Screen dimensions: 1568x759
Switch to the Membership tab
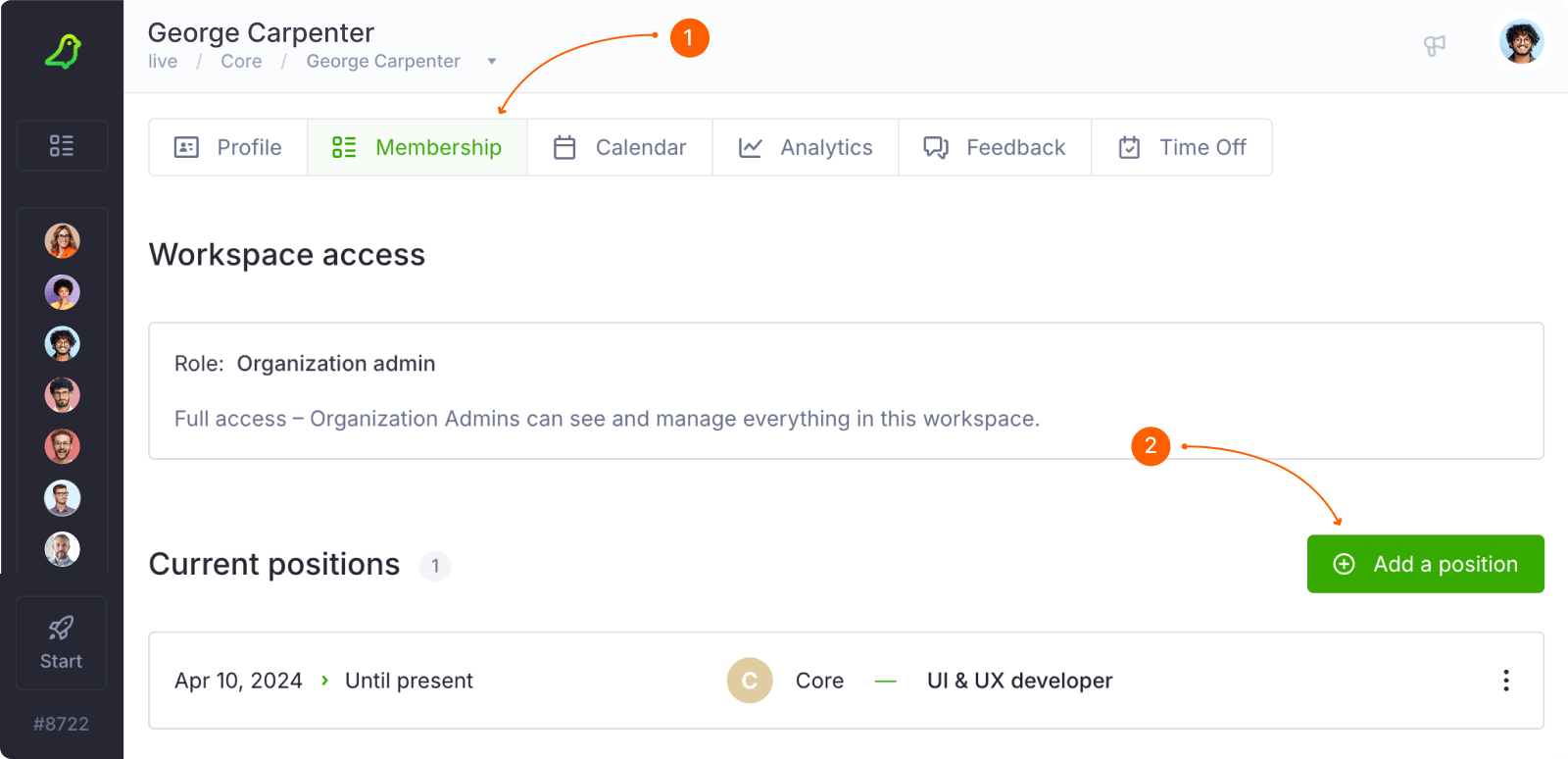(x=417, y=147)
